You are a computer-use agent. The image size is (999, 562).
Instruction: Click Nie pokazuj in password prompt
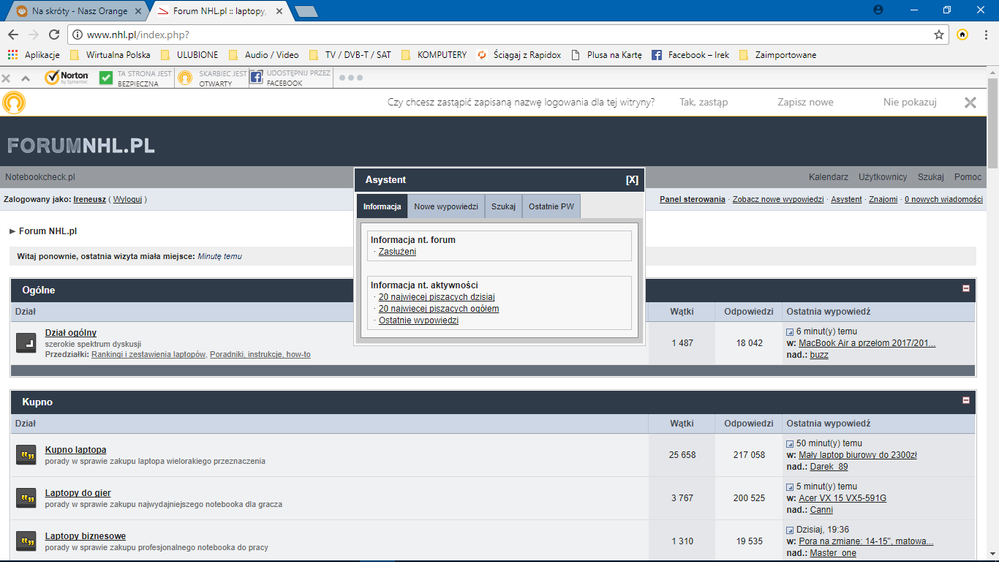click(910, 102)
